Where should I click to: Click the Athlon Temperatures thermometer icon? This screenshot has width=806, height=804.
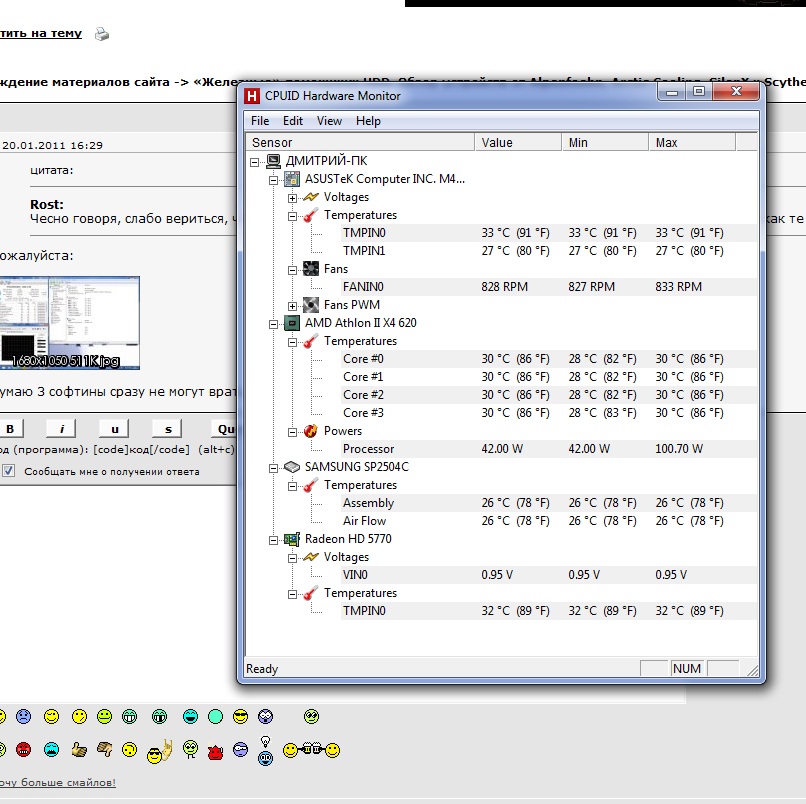pyautogui.click(x=310, y=341)
